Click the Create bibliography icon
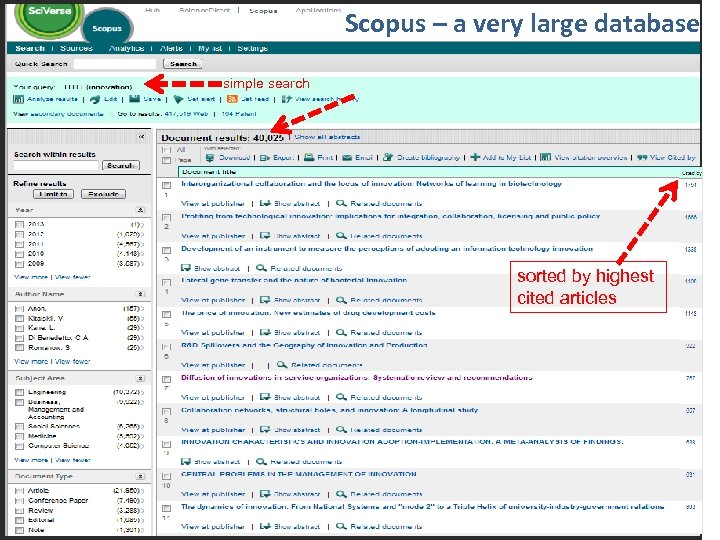Image resolution: width=720 pixels, height=540 pixels. [x=388, y=158]
